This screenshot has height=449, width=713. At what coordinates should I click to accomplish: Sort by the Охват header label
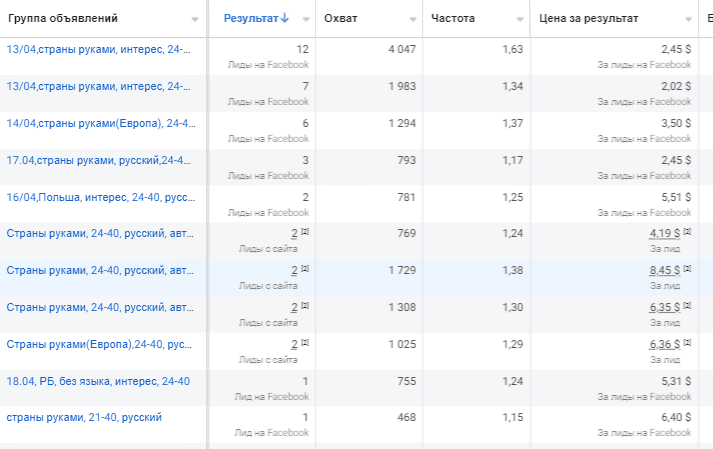point(341,18)
